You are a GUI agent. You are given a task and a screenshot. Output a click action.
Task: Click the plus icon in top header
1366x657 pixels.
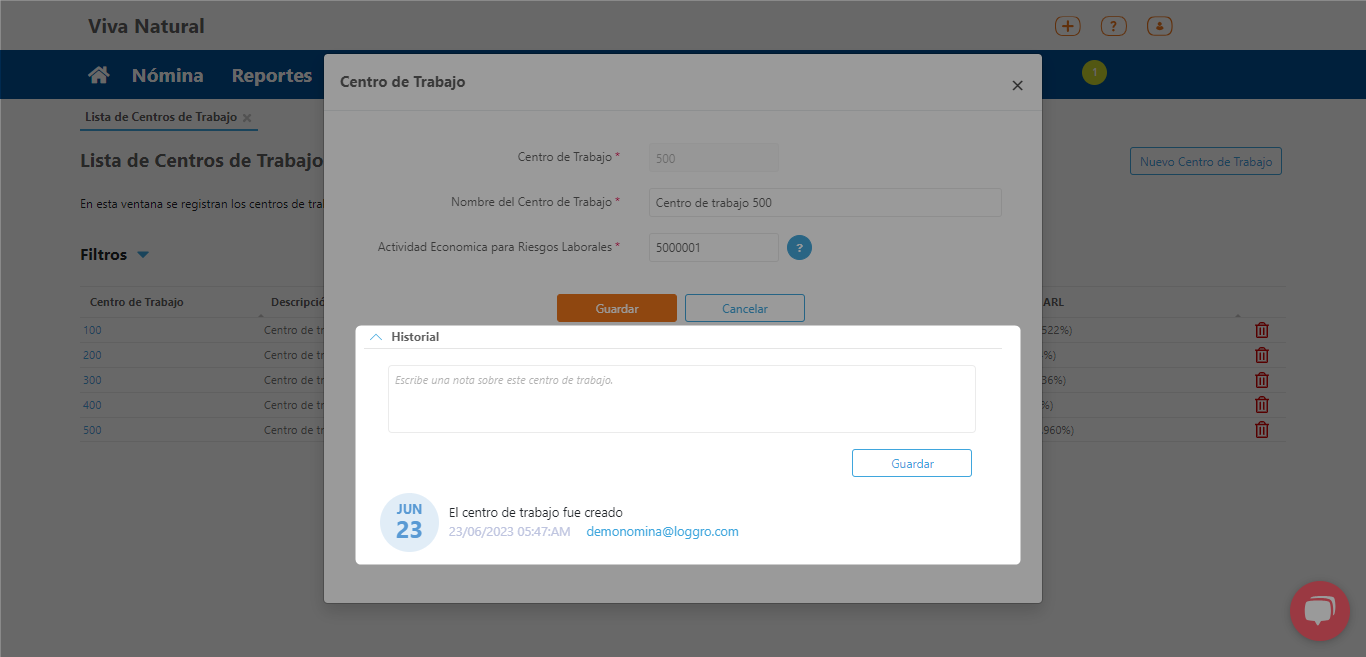pyautogui.click(x=1068, y=26)
